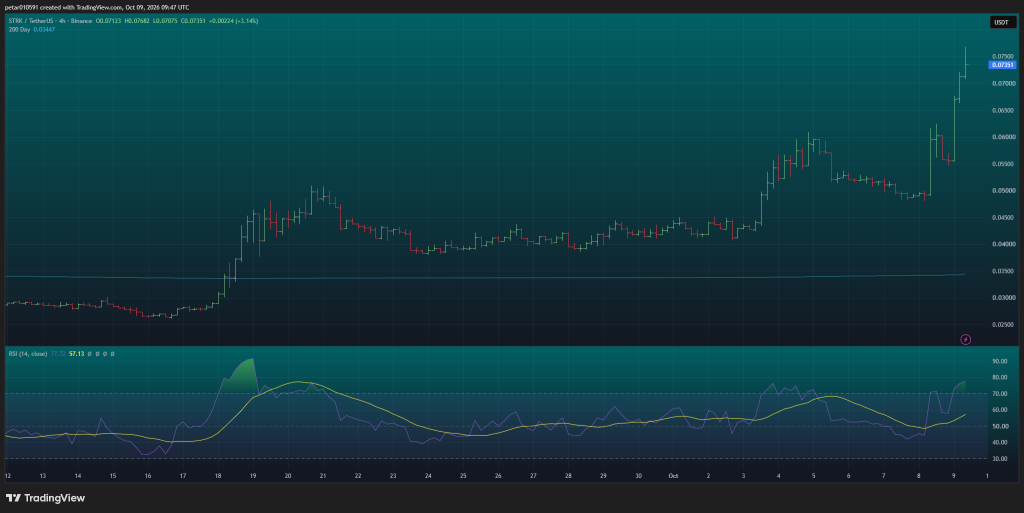Click the RSI axis label 50.00
Image resolution: width=1024 pixels, height=513 pixels.
(x=1000, y=426)
